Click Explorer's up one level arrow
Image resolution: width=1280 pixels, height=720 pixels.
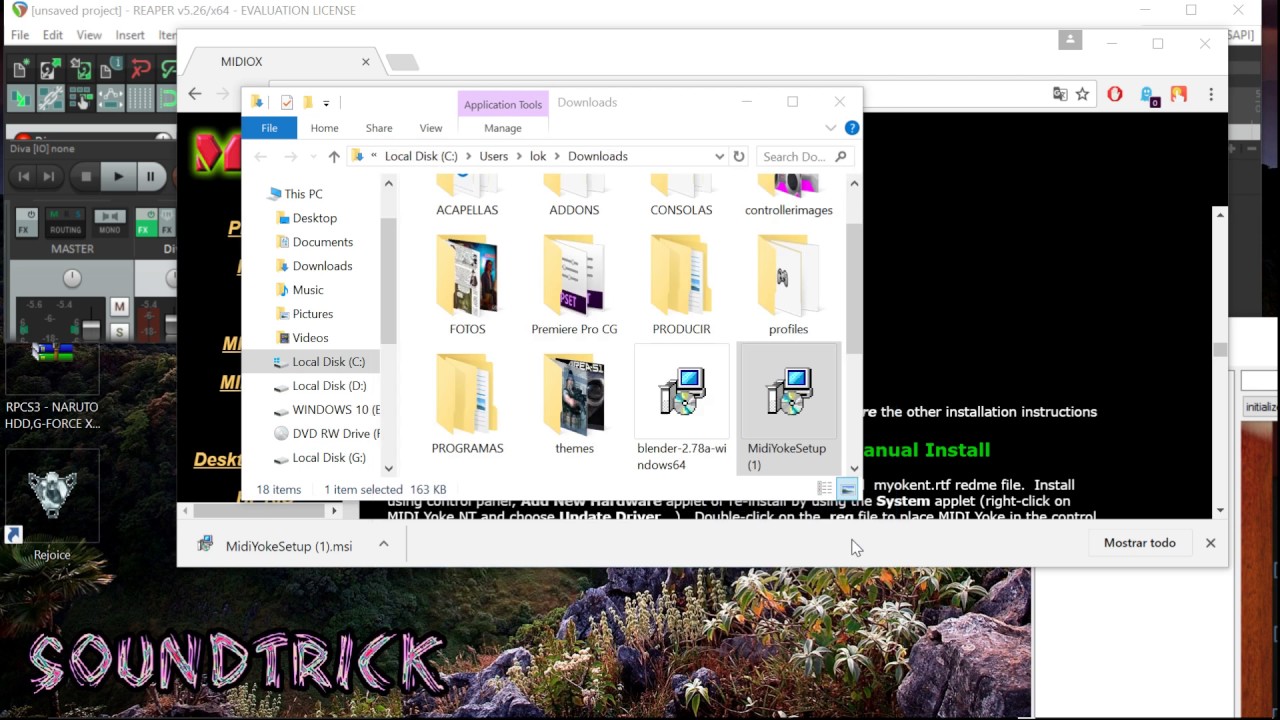334,156
